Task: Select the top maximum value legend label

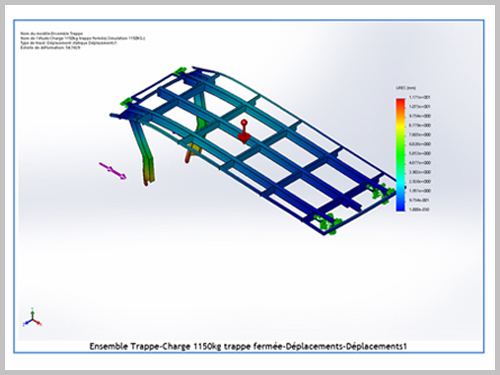Action: tap(420, 97)
